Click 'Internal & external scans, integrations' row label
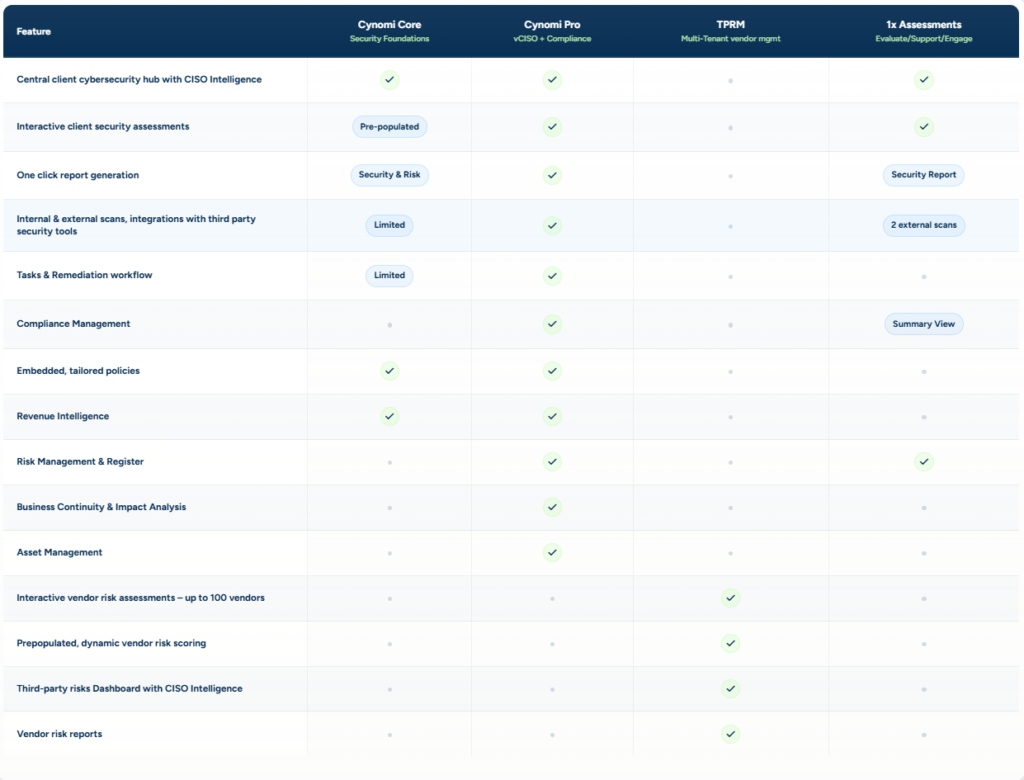The width and height of the screenshot is (1024, 780). coord(136,225)
